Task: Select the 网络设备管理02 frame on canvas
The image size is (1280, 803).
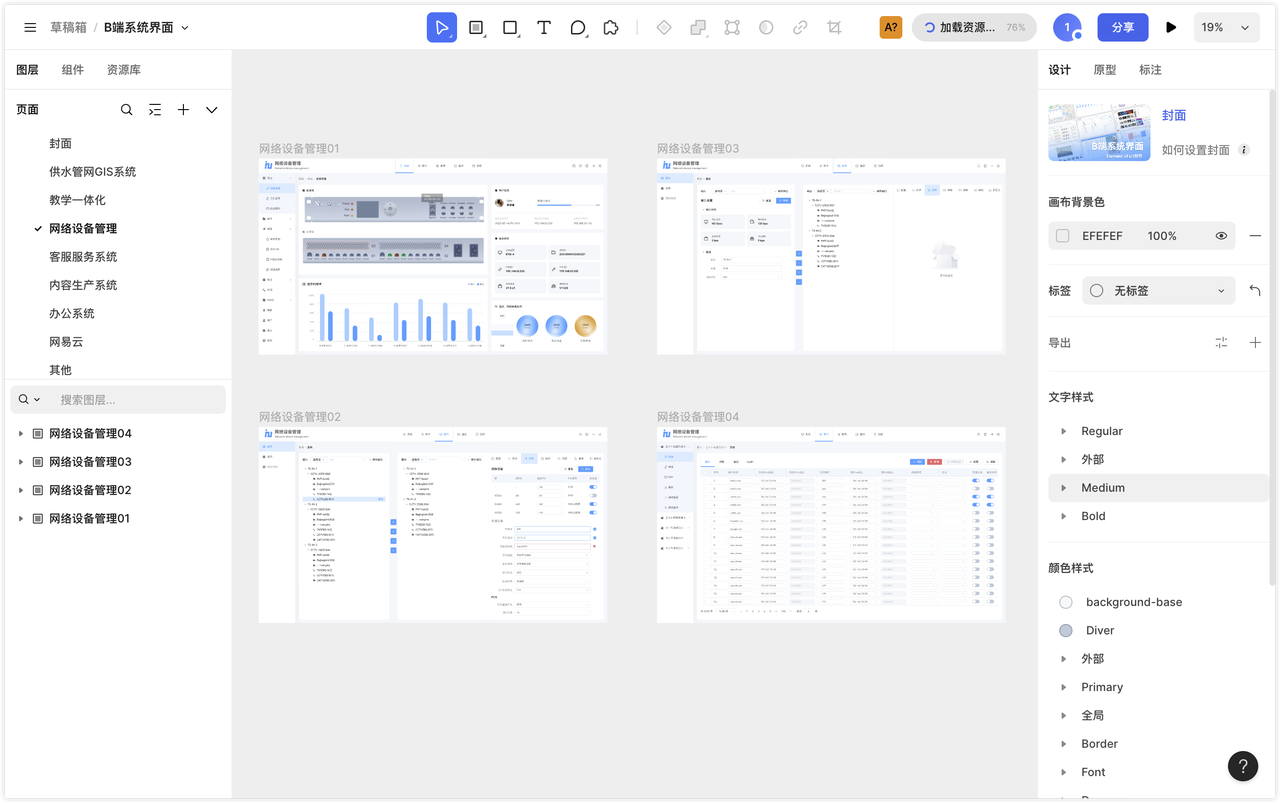Action: pos(432,525)
